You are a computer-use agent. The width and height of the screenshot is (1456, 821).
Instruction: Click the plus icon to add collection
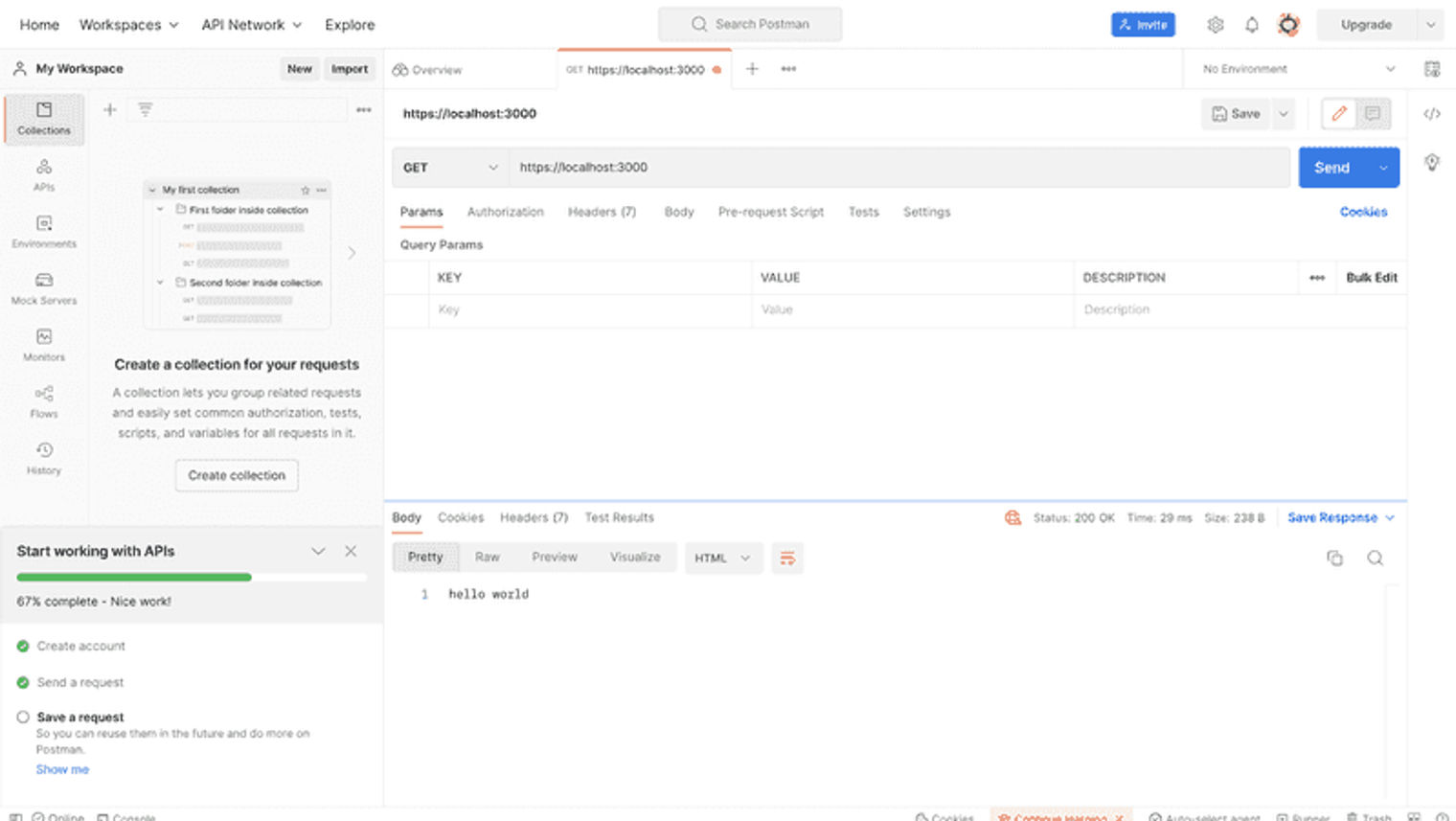110,110
